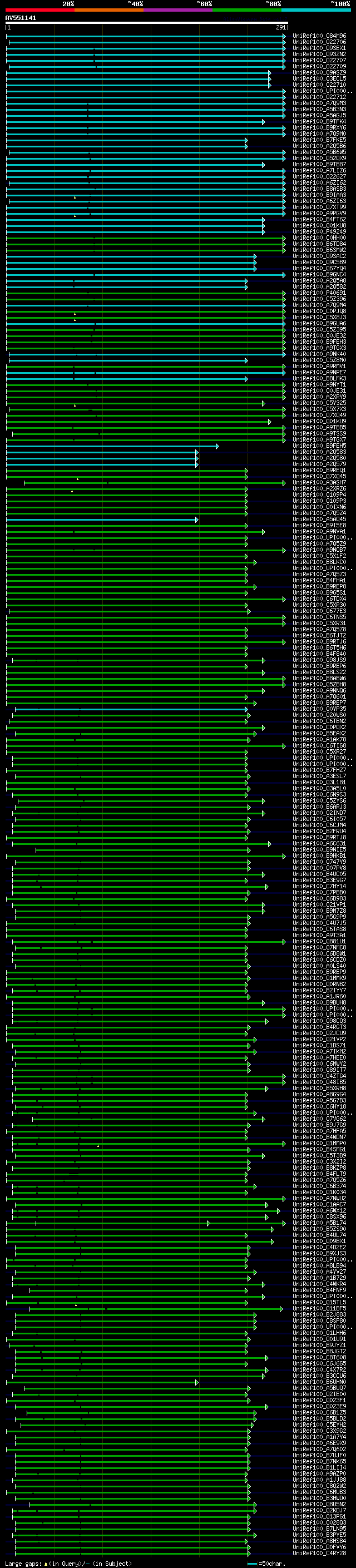Click the orange ~40% identity legend bar
This screenshot has height=1568, width=356.
109,11
